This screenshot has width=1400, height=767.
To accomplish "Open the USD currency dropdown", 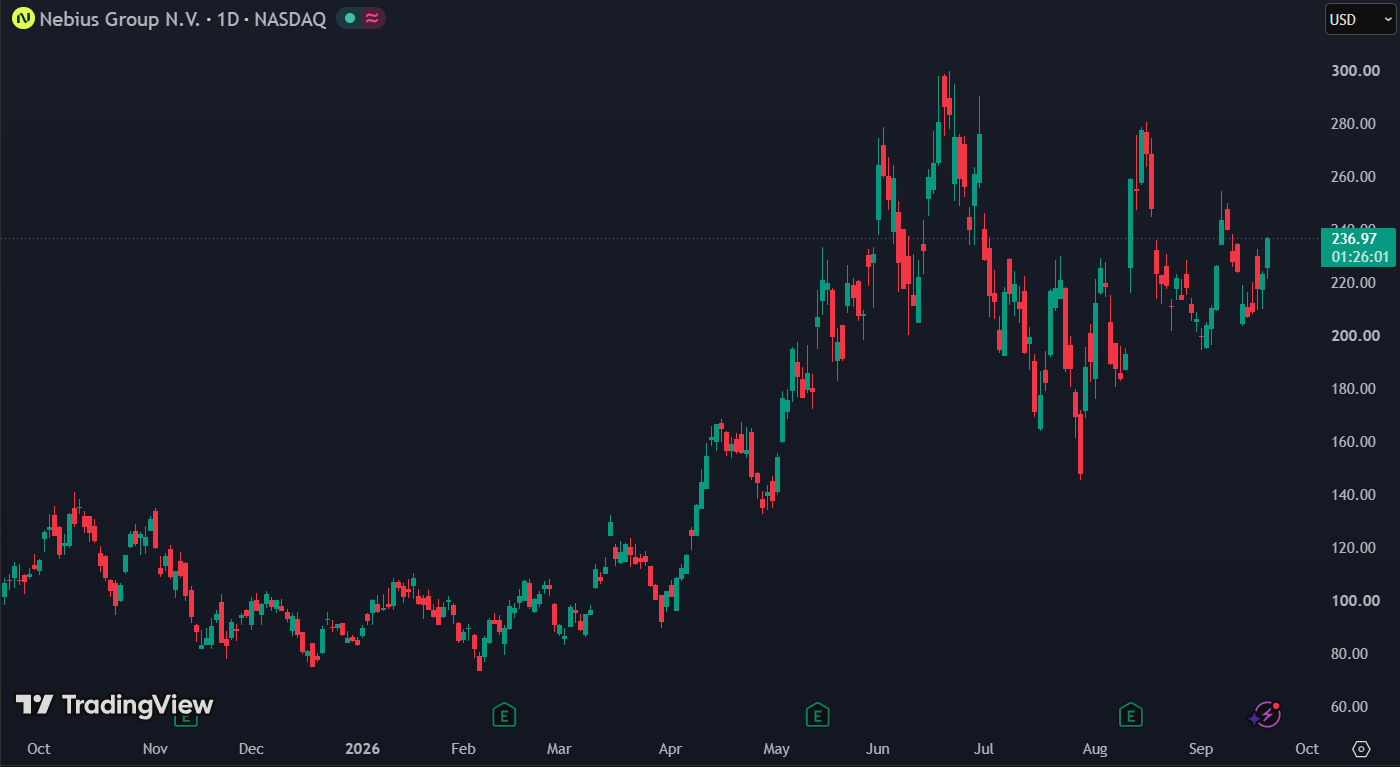I will 1360,19.
